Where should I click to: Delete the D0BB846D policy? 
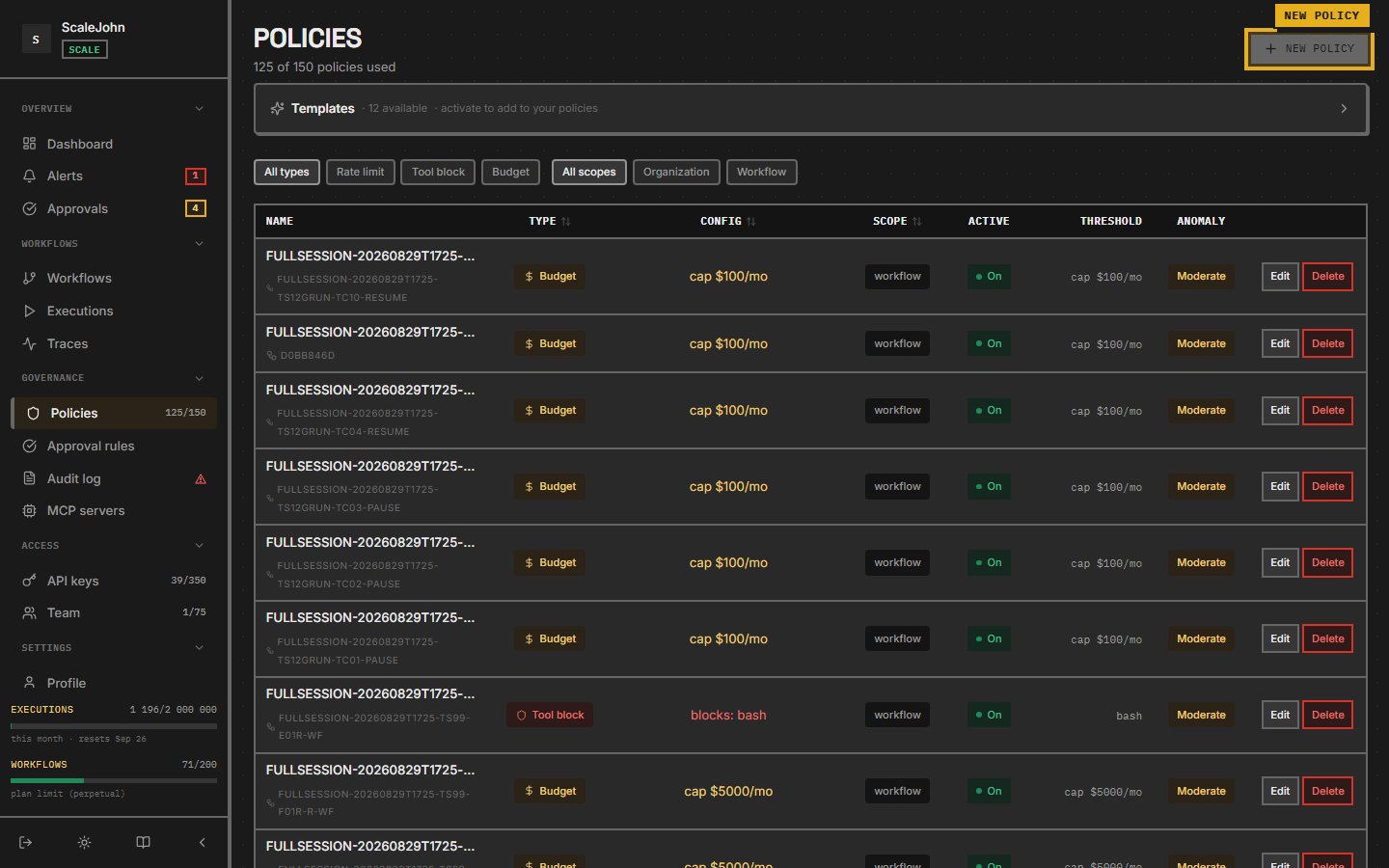pyautogui.click(x=1327, y=343)
